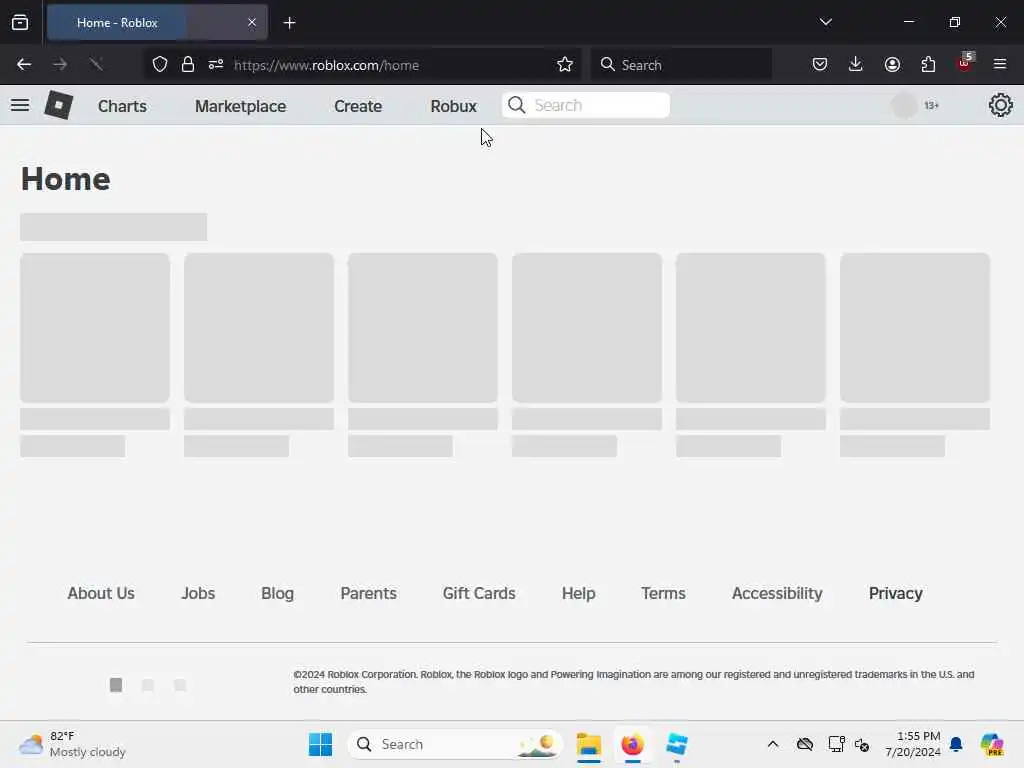This screenshot has height=768, width=1024.
Task: Expand the list all tabs chevron
Action: [x=825, y=22]
